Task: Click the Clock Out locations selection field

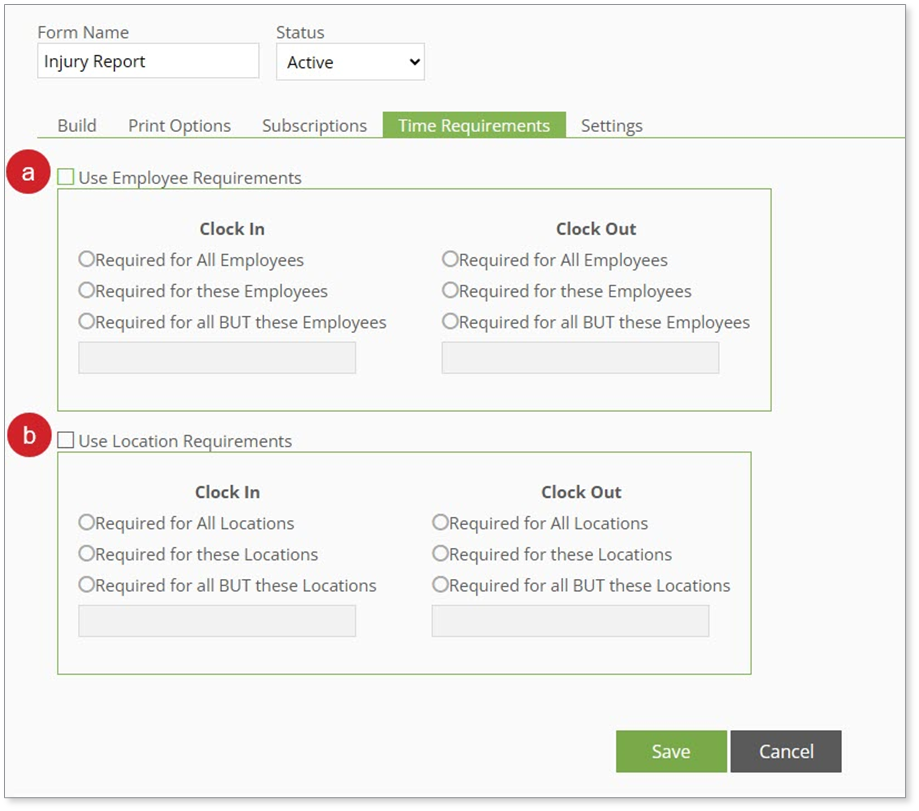Action: [570, 621]
